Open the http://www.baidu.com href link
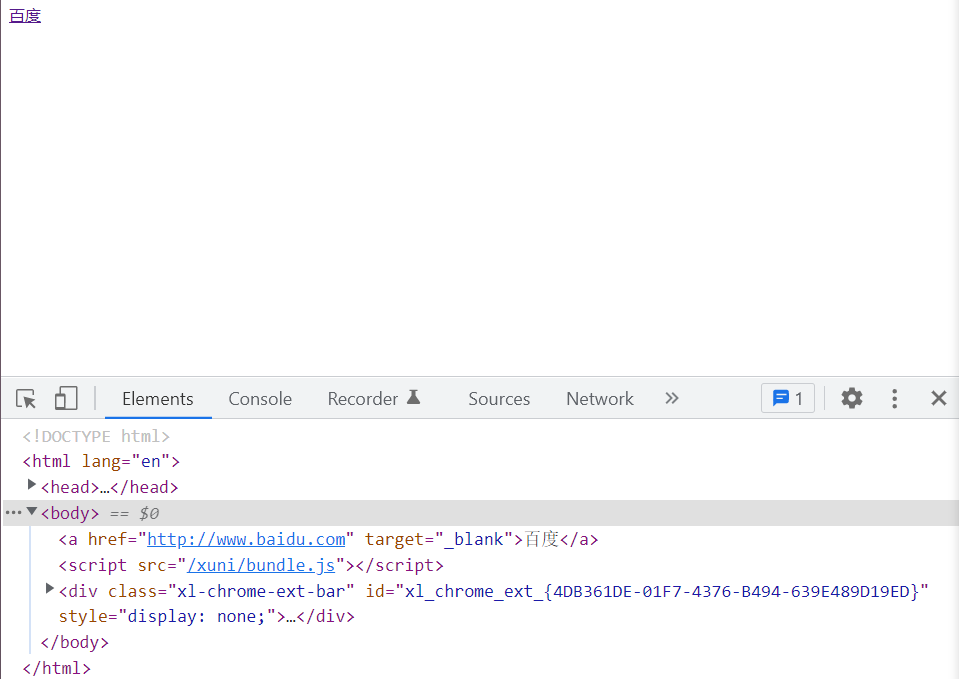959x679 pixels. (246, 540)
